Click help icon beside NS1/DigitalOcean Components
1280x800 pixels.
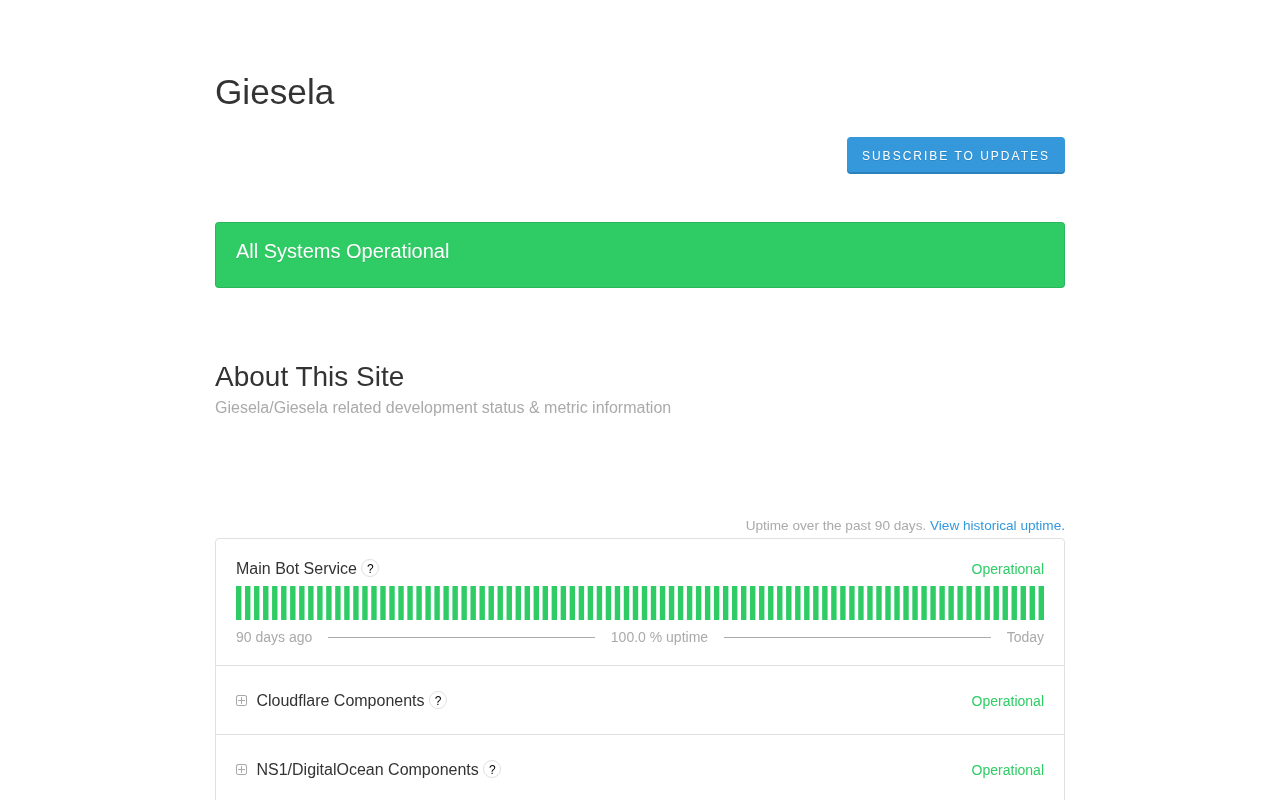point(492,769)
